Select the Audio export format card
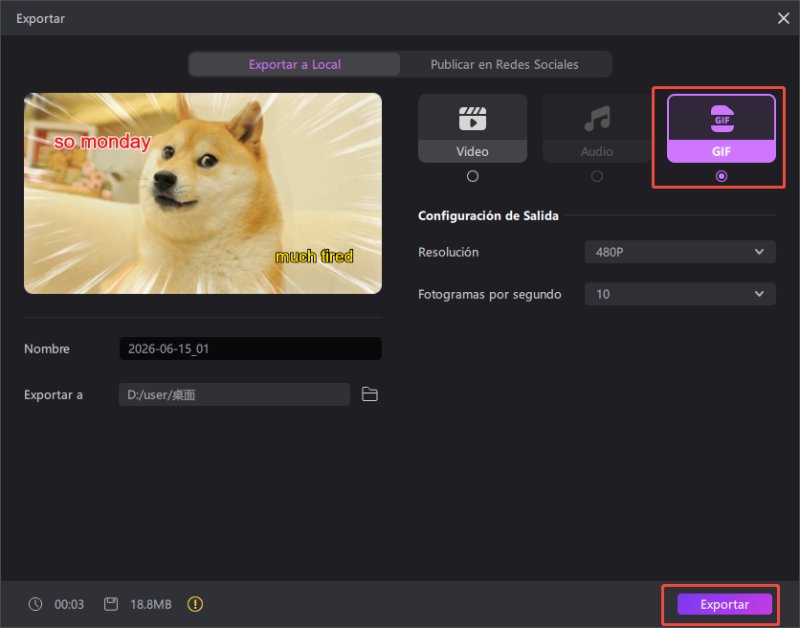This screenshot has width=800, height=628. click(x=596, y=129)
